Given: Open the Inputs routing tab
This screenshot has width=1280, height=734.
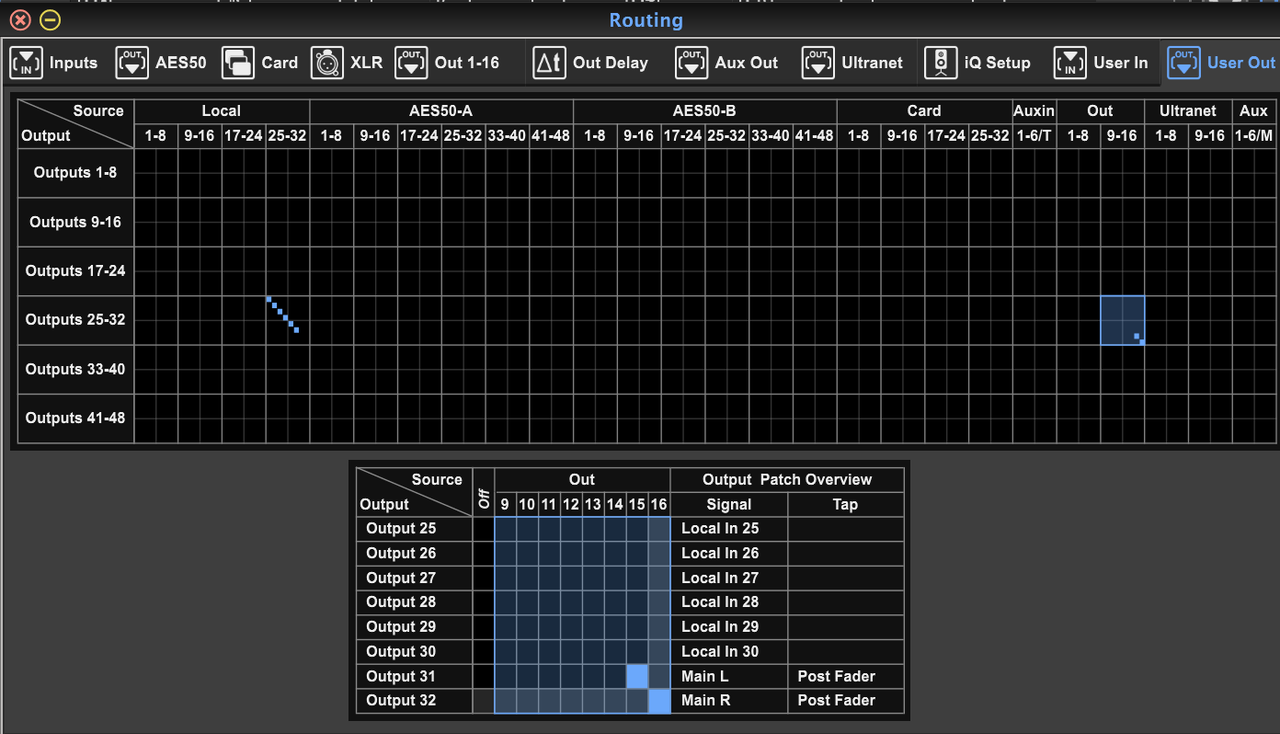Looking at the screenshot, I should 54,63.
